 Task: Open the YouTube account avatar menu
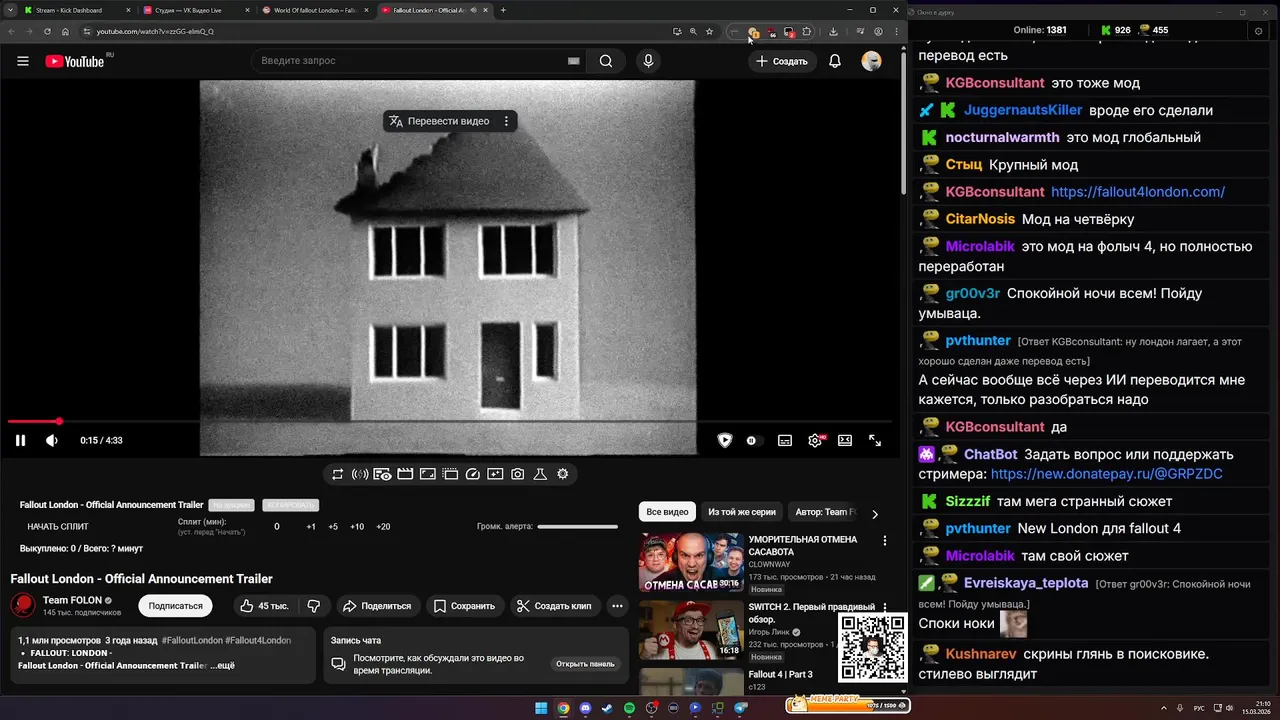872,61
